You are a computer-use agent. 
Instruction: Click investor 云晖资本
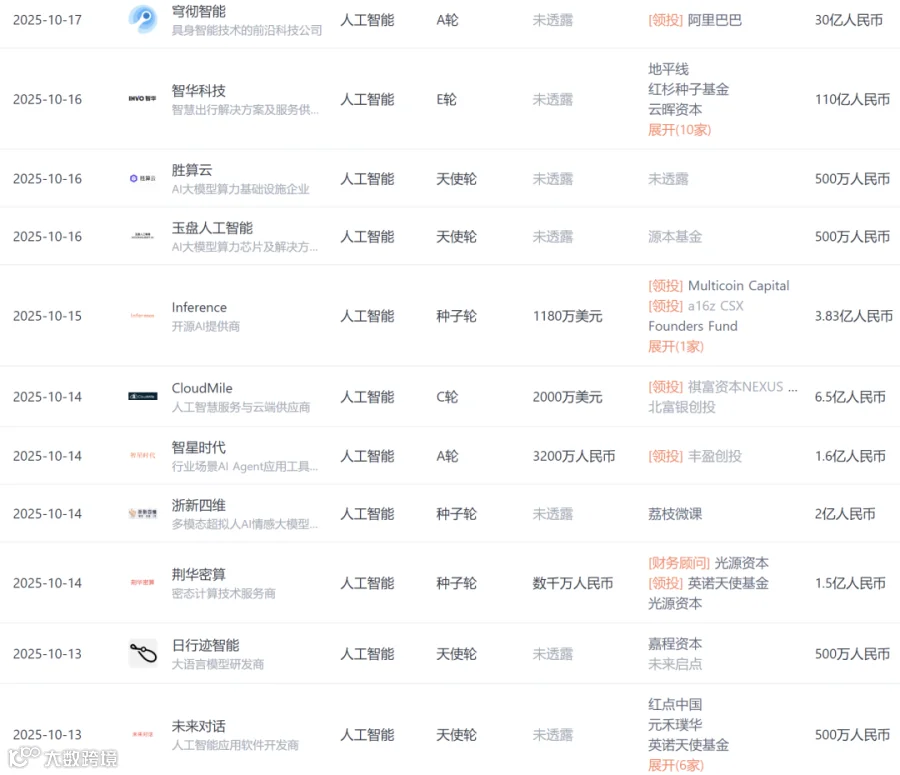click(x=675, y=109)
